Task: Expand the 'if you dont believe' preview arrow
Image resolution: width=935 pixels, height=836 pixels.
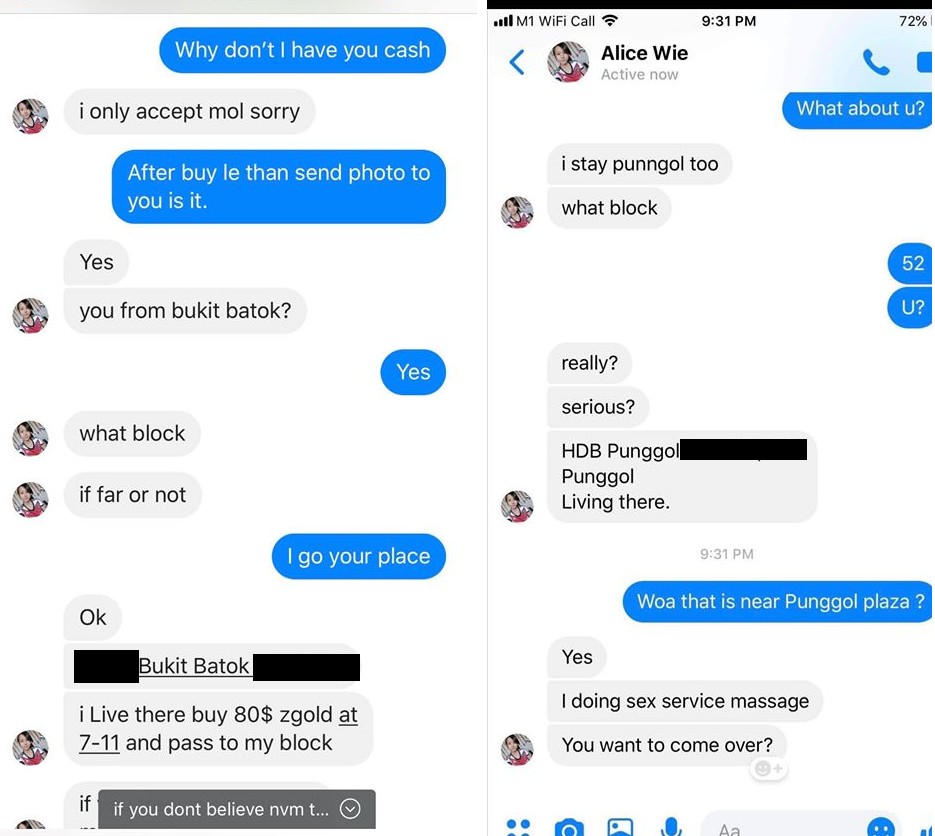Action: pos(350,809)
